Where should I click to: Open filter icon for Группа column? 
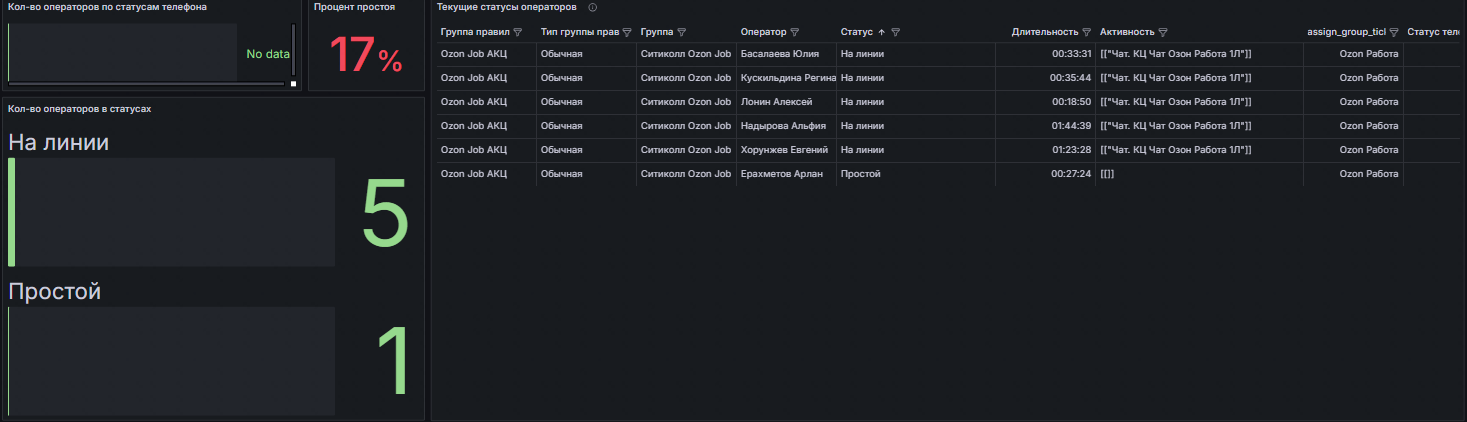(682, 32)
